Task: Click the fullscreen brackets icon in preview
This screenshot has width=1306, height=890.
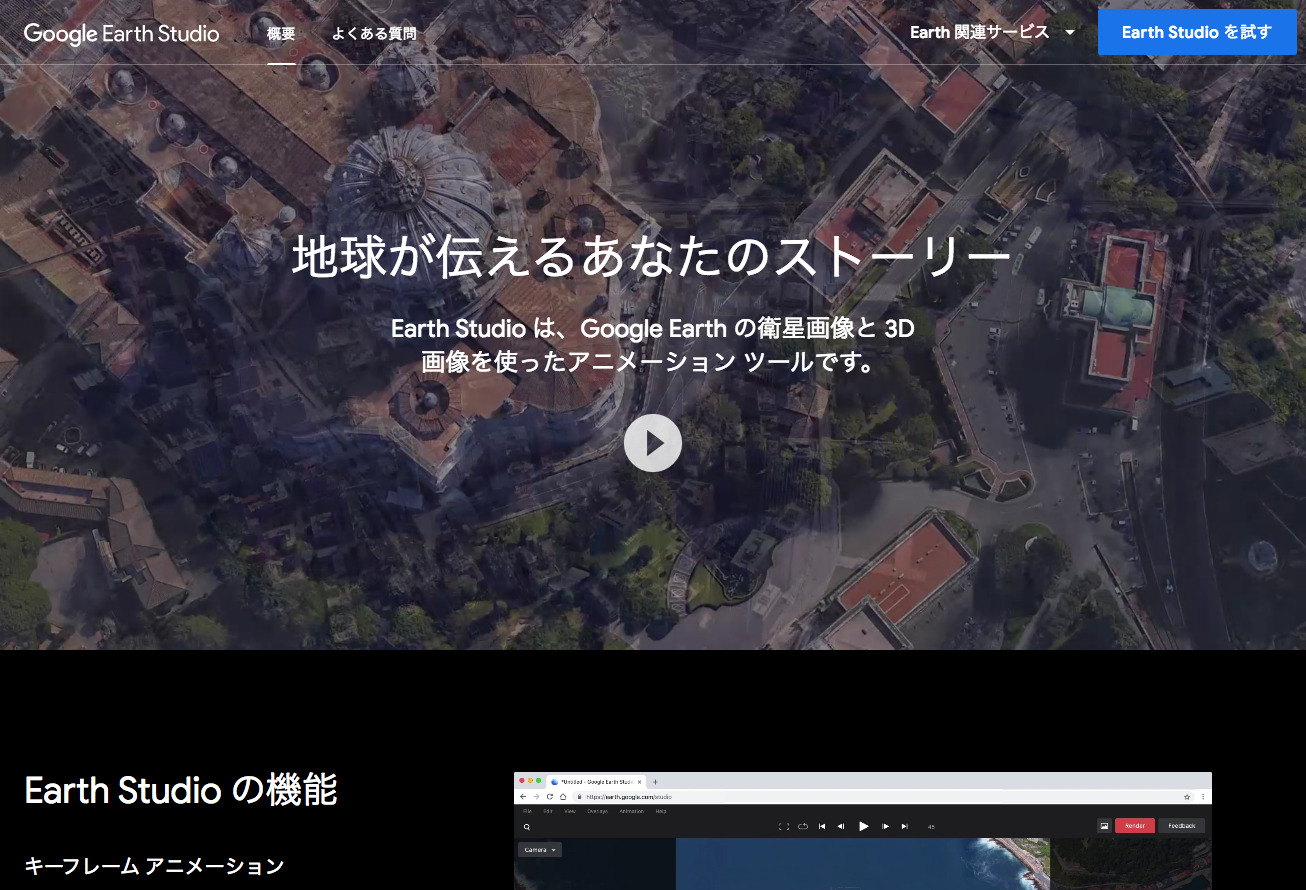Action: 784,826
